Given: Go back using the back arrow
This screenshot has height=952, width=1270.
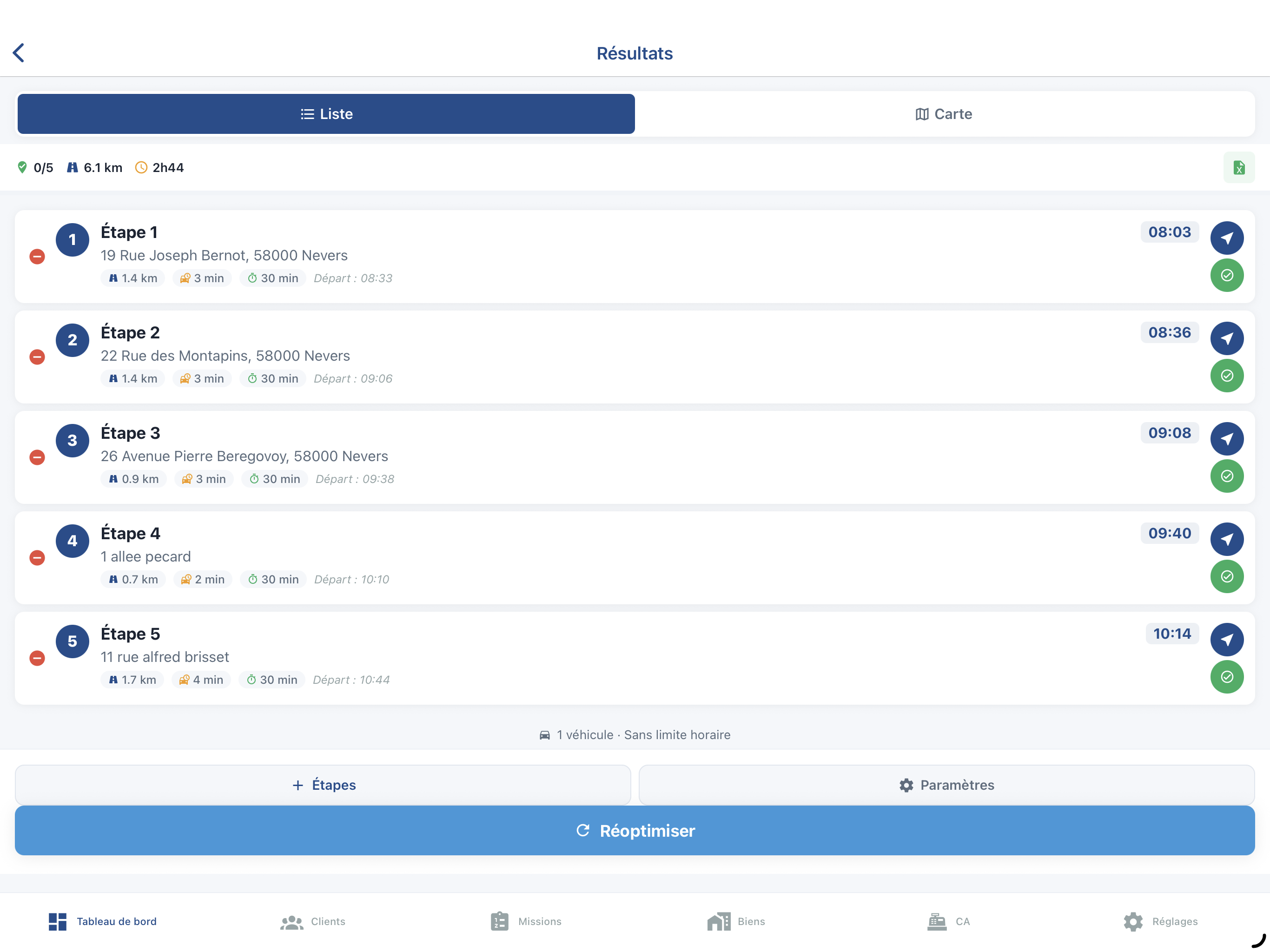Looking at the screenshot, I should point(19,52).
